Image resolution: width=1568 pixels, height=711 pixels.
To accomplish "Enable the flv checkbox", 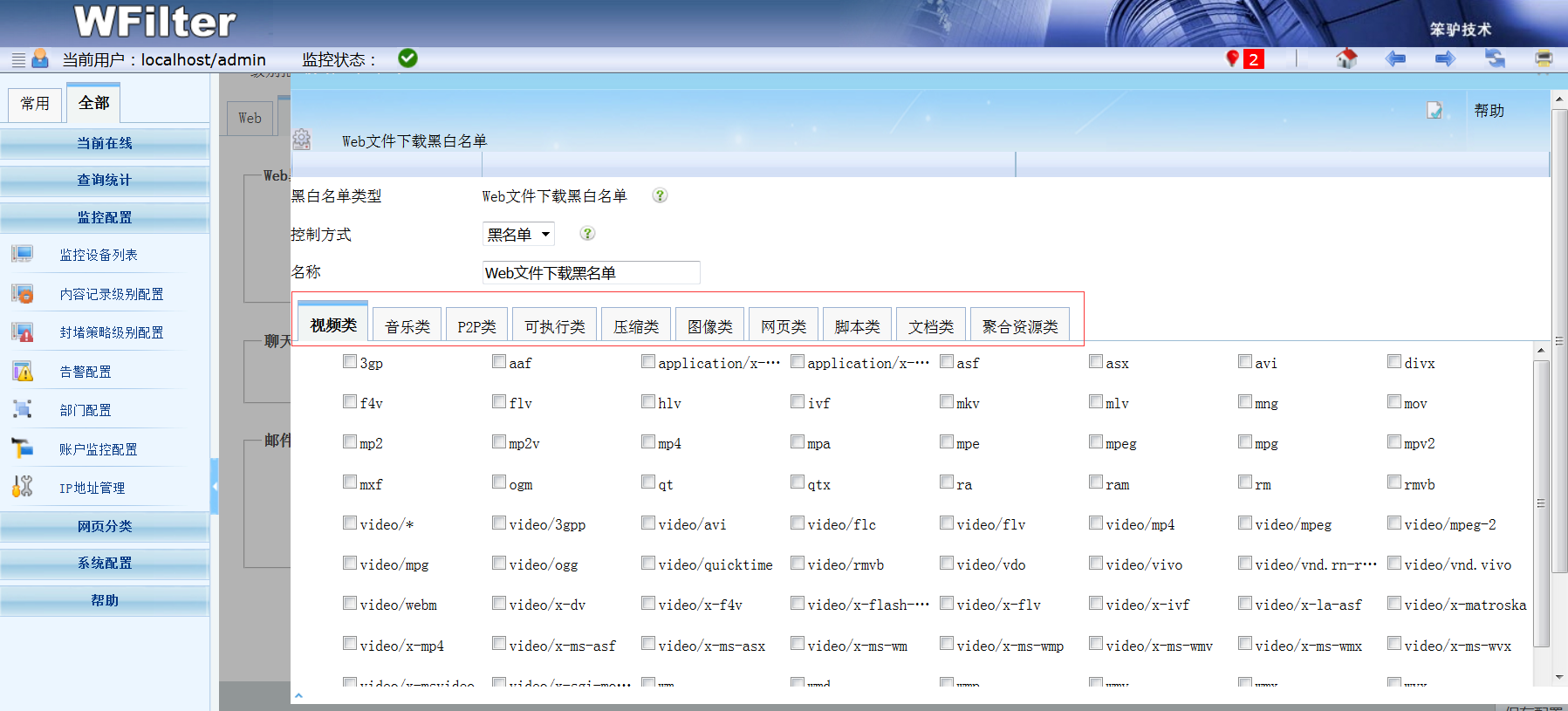I will pos(499,401).
